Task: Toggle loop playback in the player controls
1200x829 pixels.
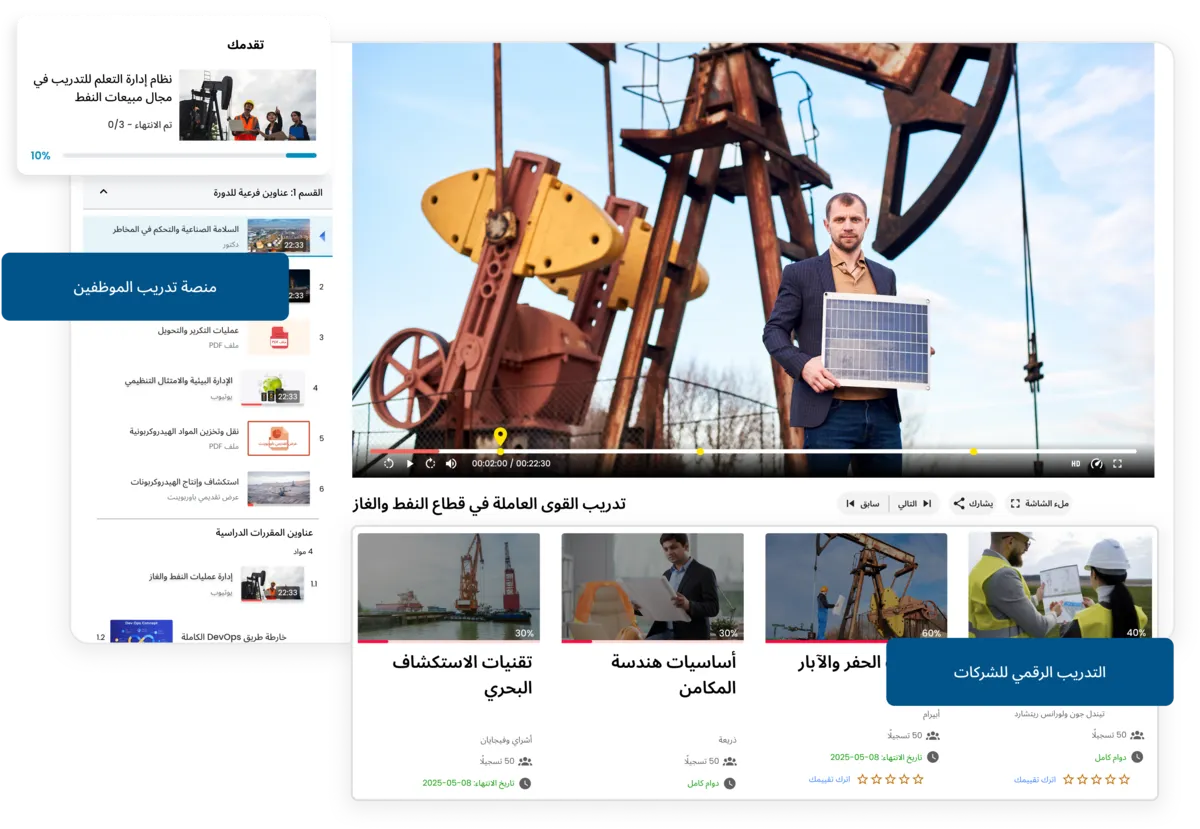Action: [430, 463]
